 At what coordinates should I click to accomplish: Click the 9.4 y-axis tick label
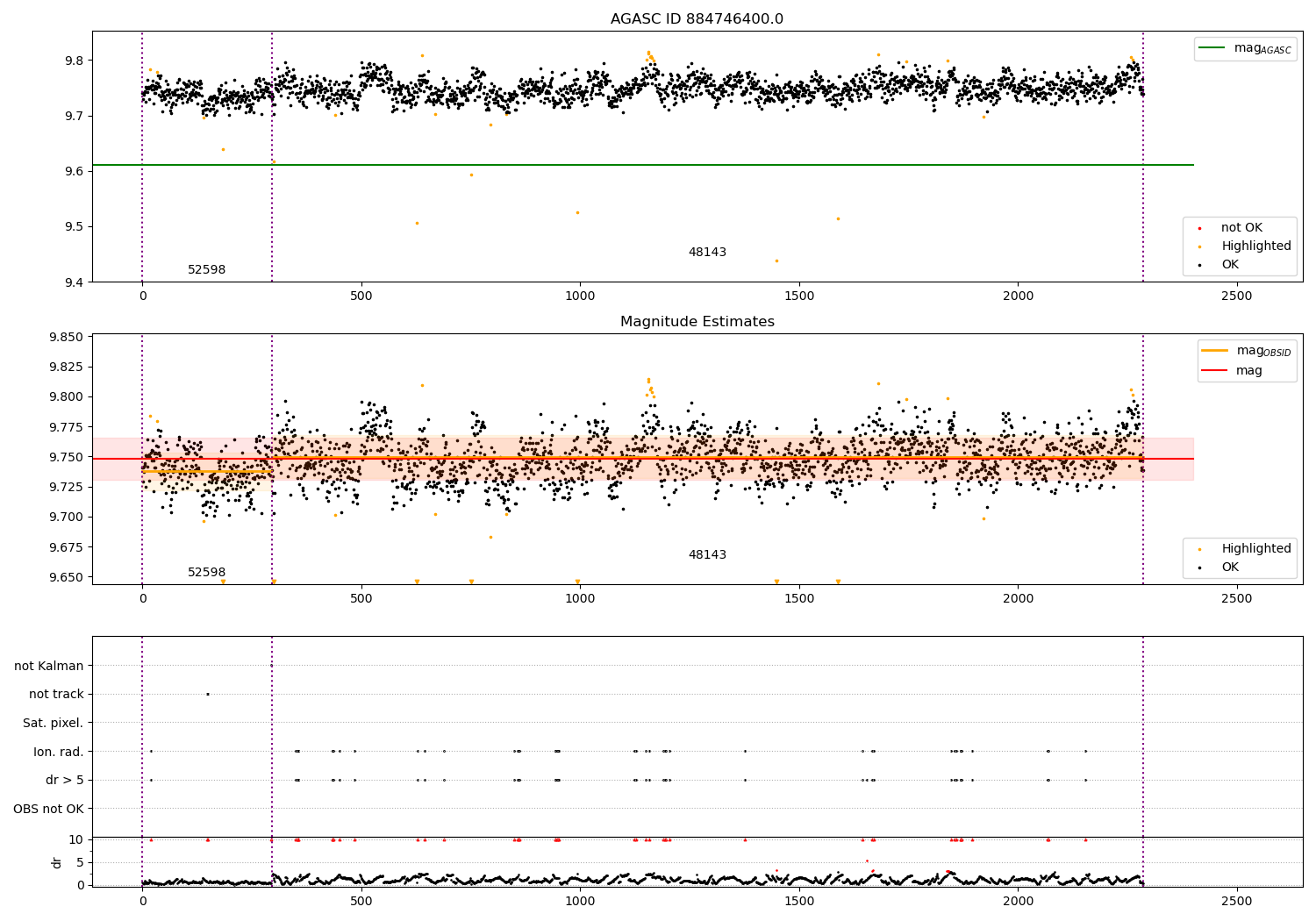(x=75, y=282)
